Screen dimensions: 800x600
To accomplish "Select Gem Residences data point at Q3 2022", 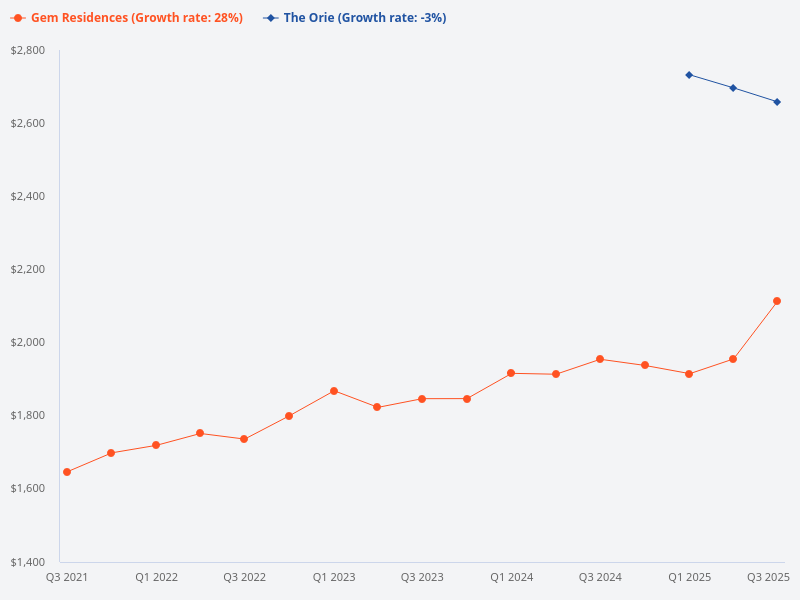I will tap(244, 439).
